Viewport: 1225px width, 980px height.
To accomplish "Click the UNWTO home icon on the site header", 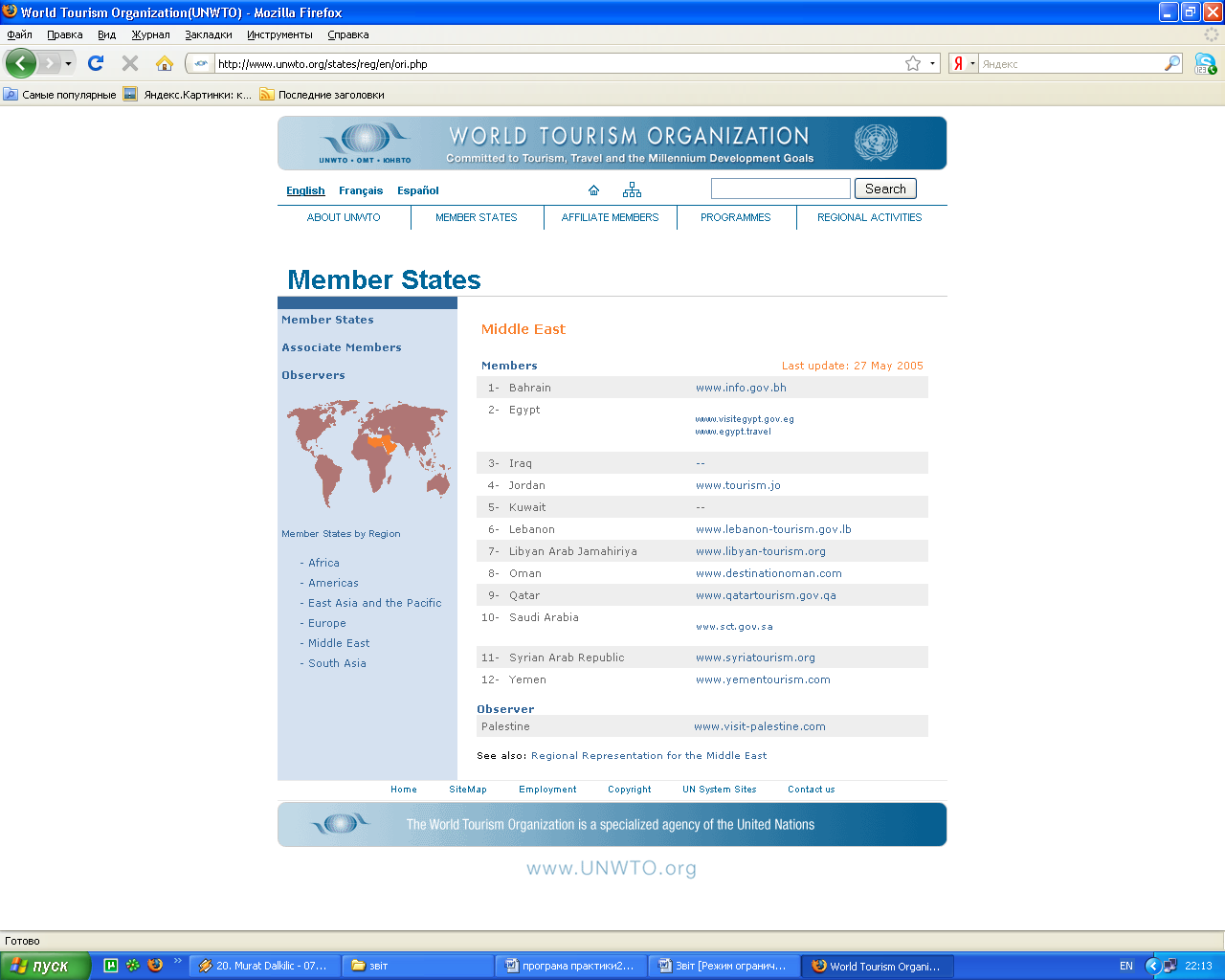I will pos(593,189).
